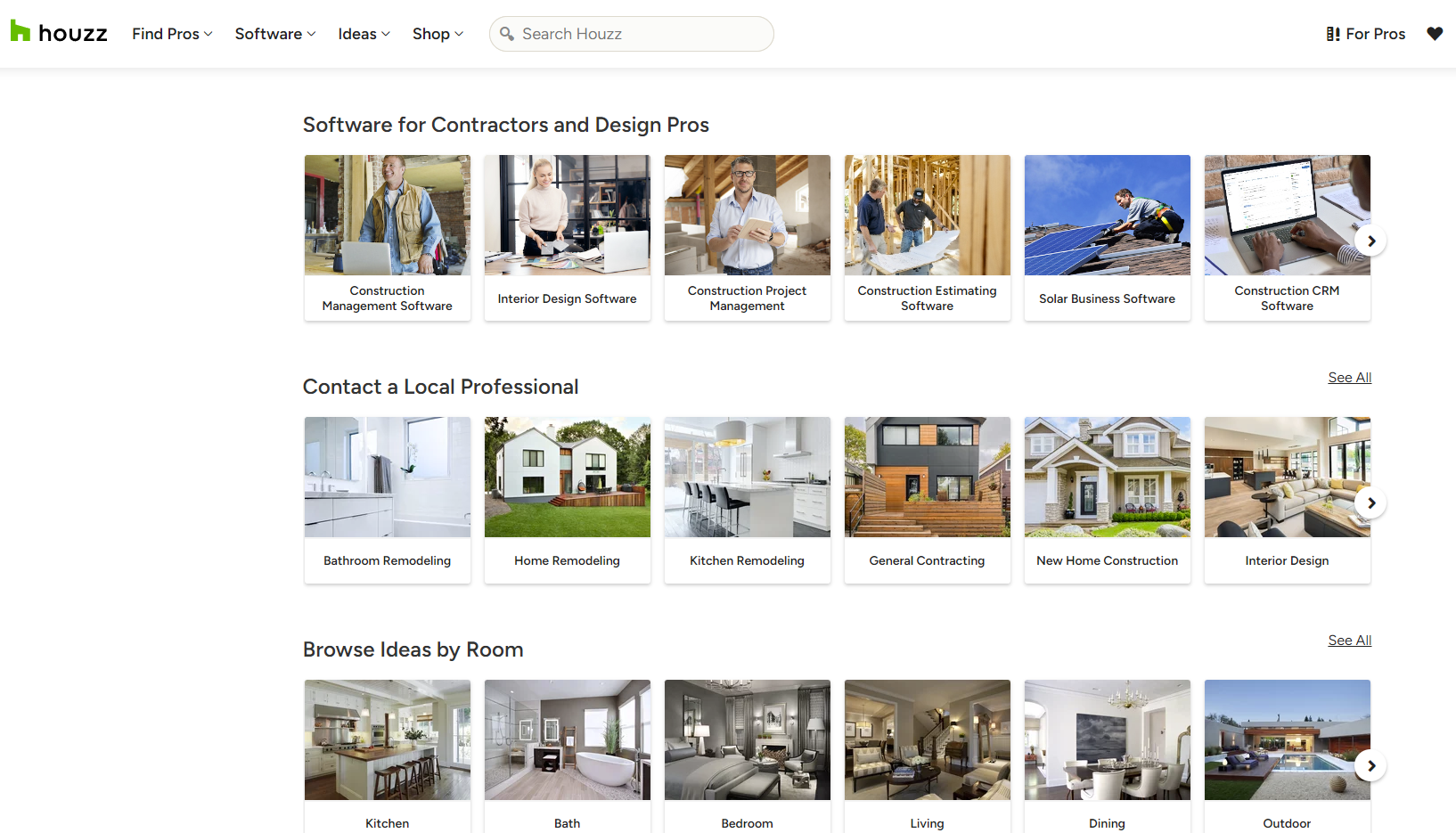Expand the Find Pros dropdown
The height and width of the screenshot is (833, 1456).
point(172,34)
